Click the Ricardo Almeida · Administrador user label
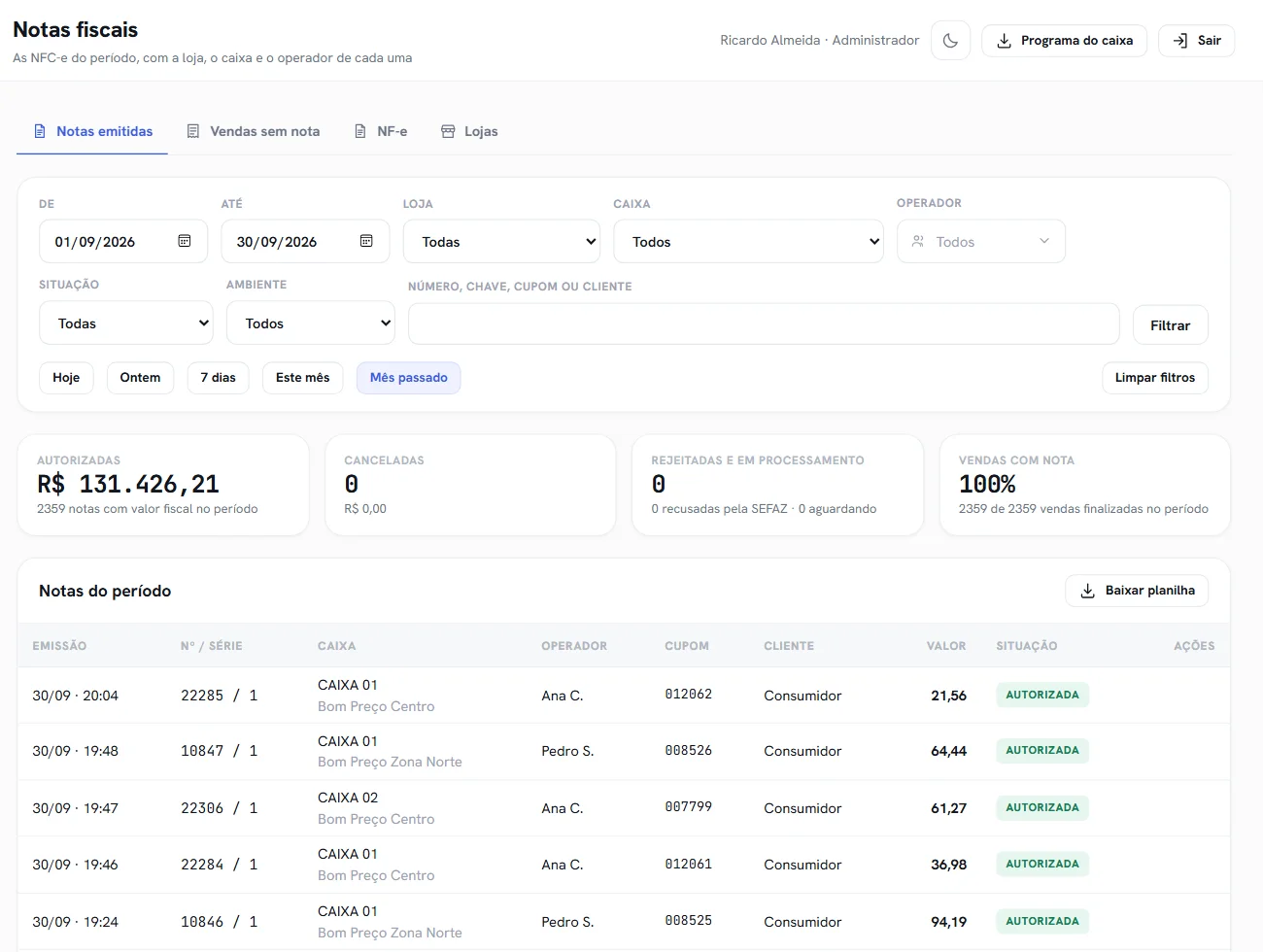1263x952 pixels. pyautogui.click(x=819, y=41)
